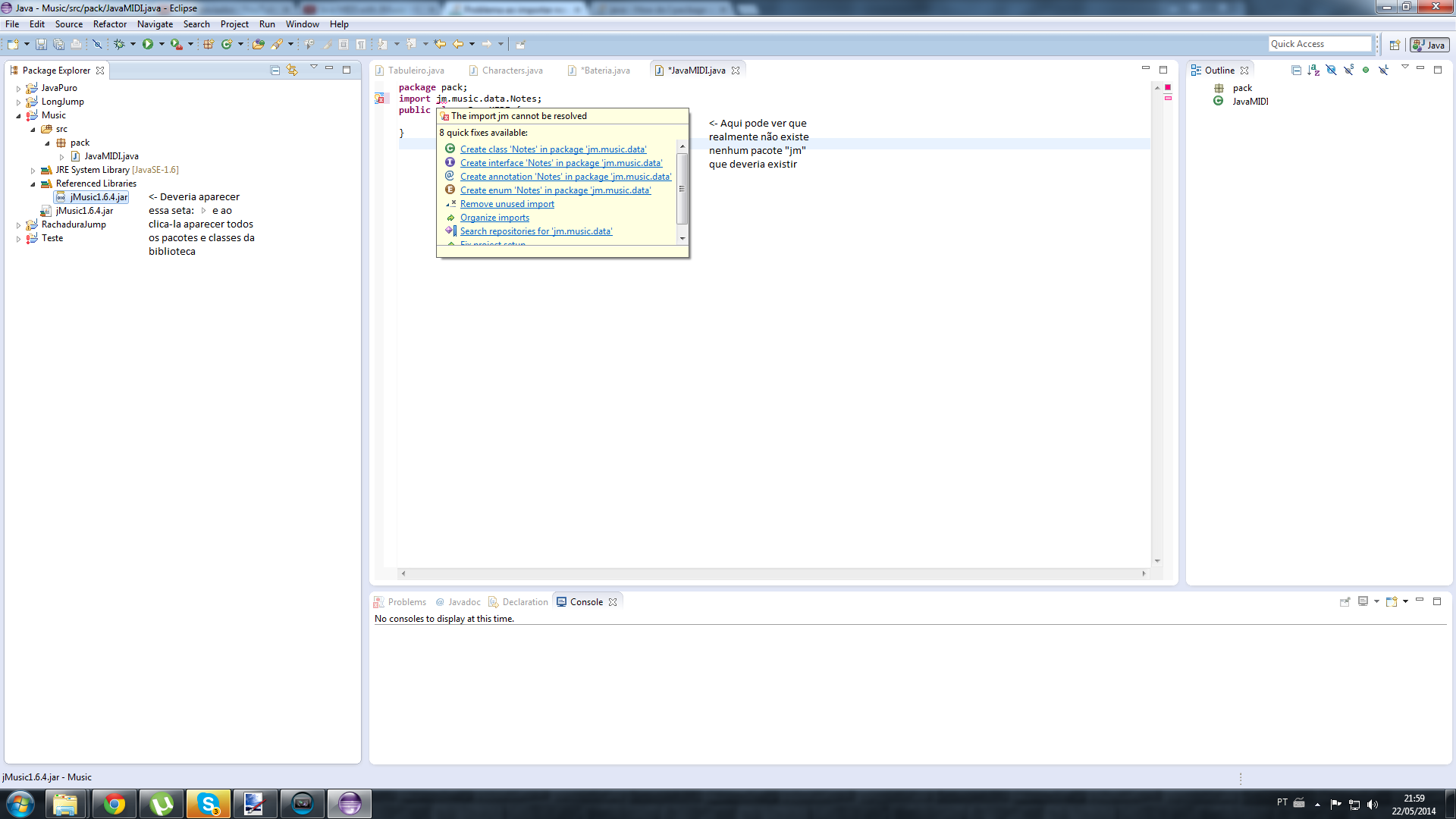Screen dimensions: 1456x819
Task: Click editor horizontal scrollbar right arrow
Action: pyautogui.click(x=1144, y=574)
